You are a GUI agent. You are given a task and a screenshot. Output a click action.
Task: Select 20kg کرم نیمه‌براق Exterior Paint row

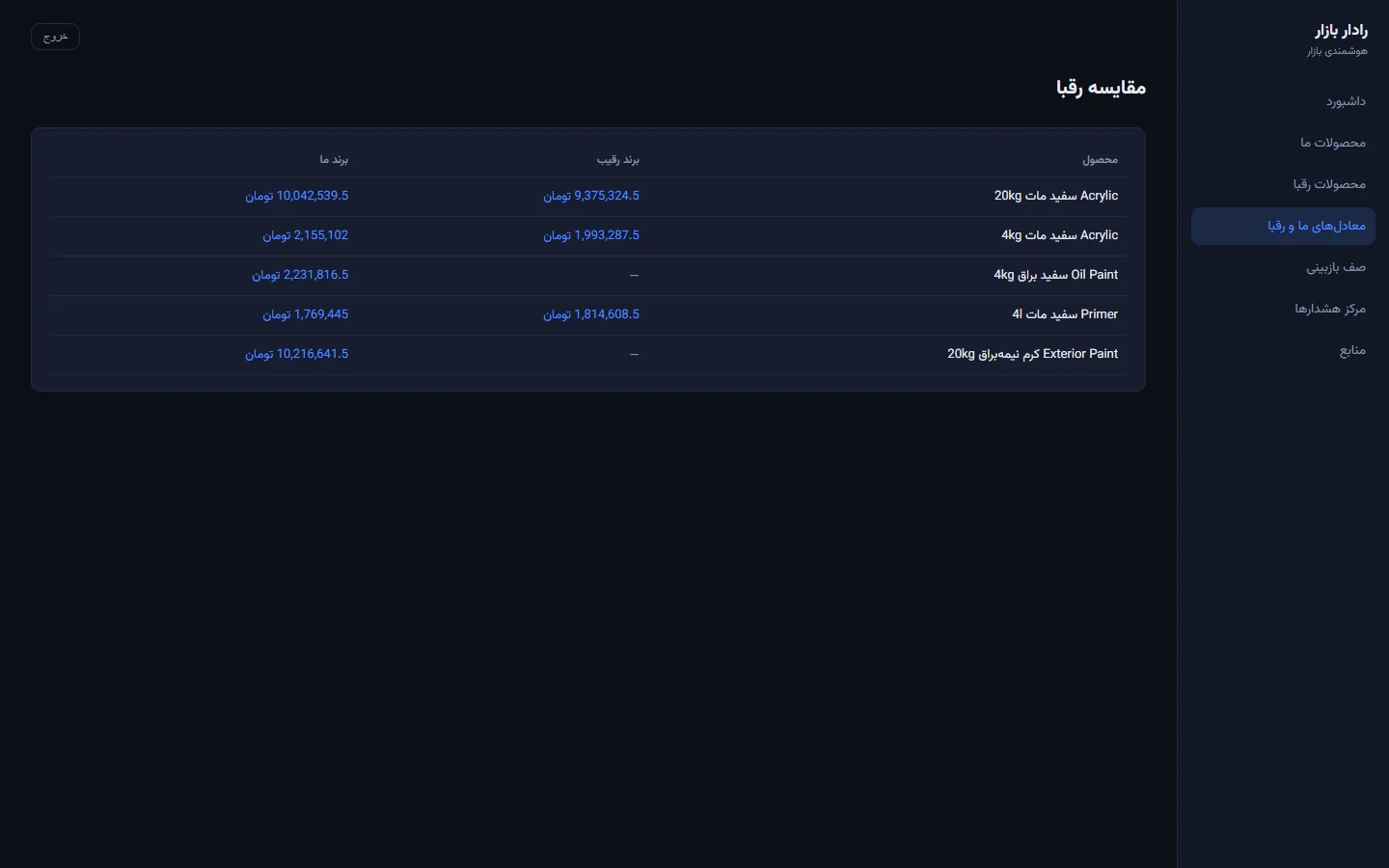588,354
